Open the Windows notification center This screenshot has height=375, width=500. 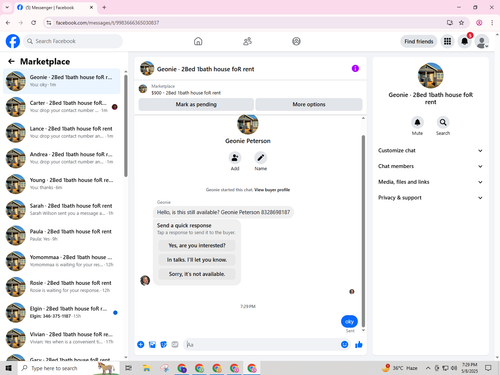click(488, 368)
